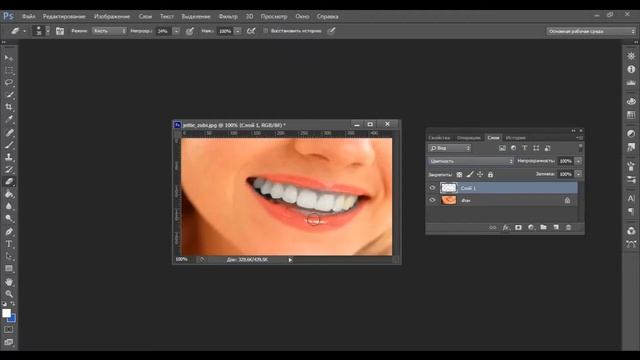Select the Dodge tool
The height and width of the screenshot is (360, 640).
[x=9, y=219]
